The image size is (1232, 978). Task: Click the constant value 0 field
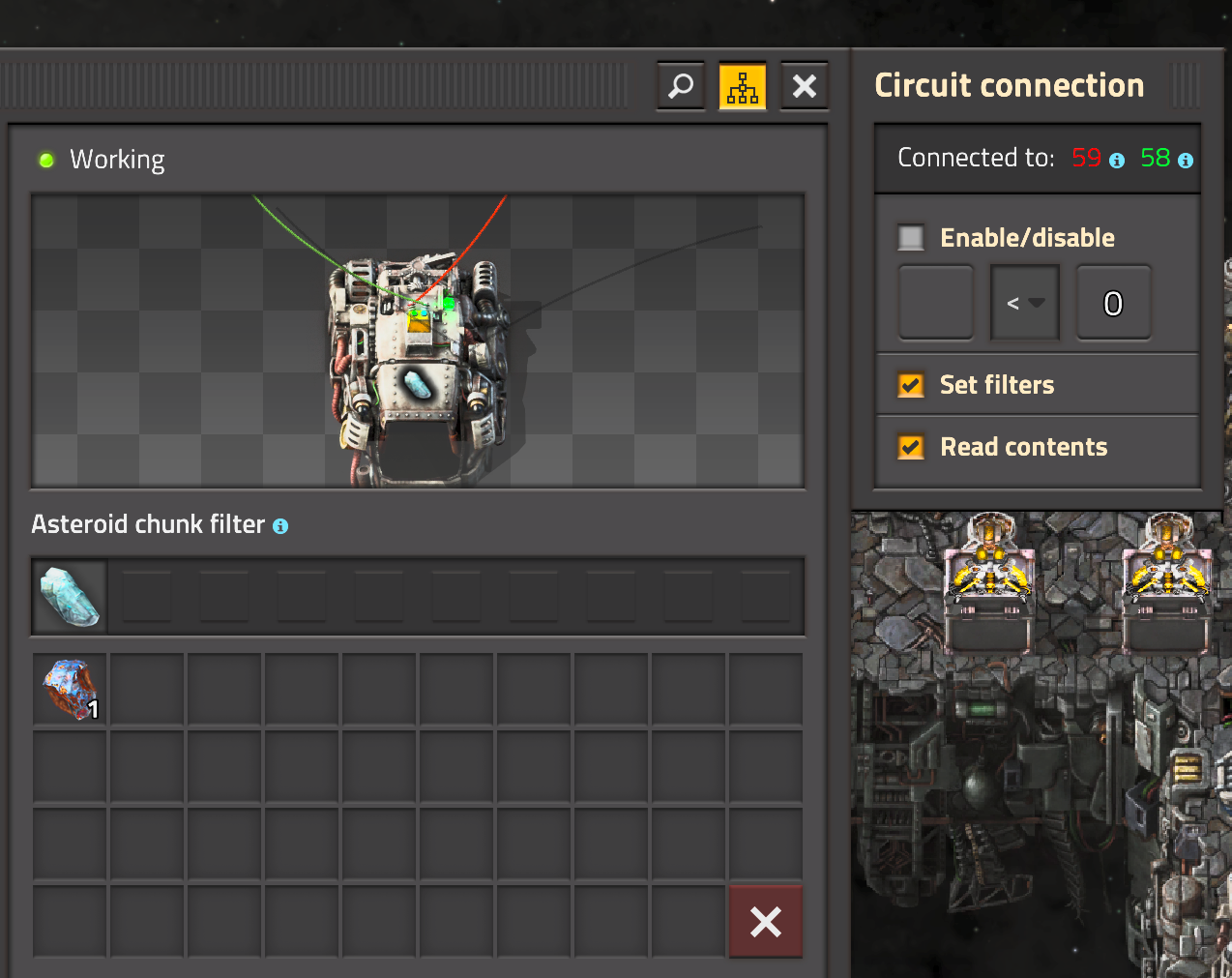pyautogui.click(x=1113, y=304)
